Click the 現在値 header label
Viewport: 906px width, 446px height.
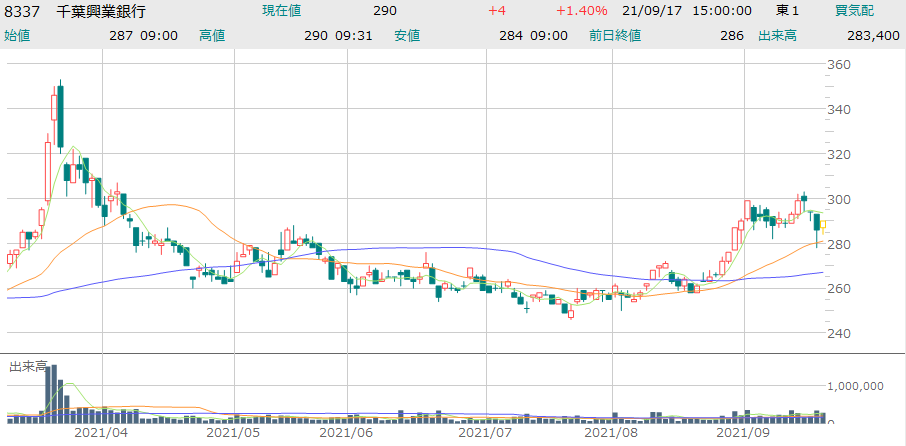click(x=282, y=11)
